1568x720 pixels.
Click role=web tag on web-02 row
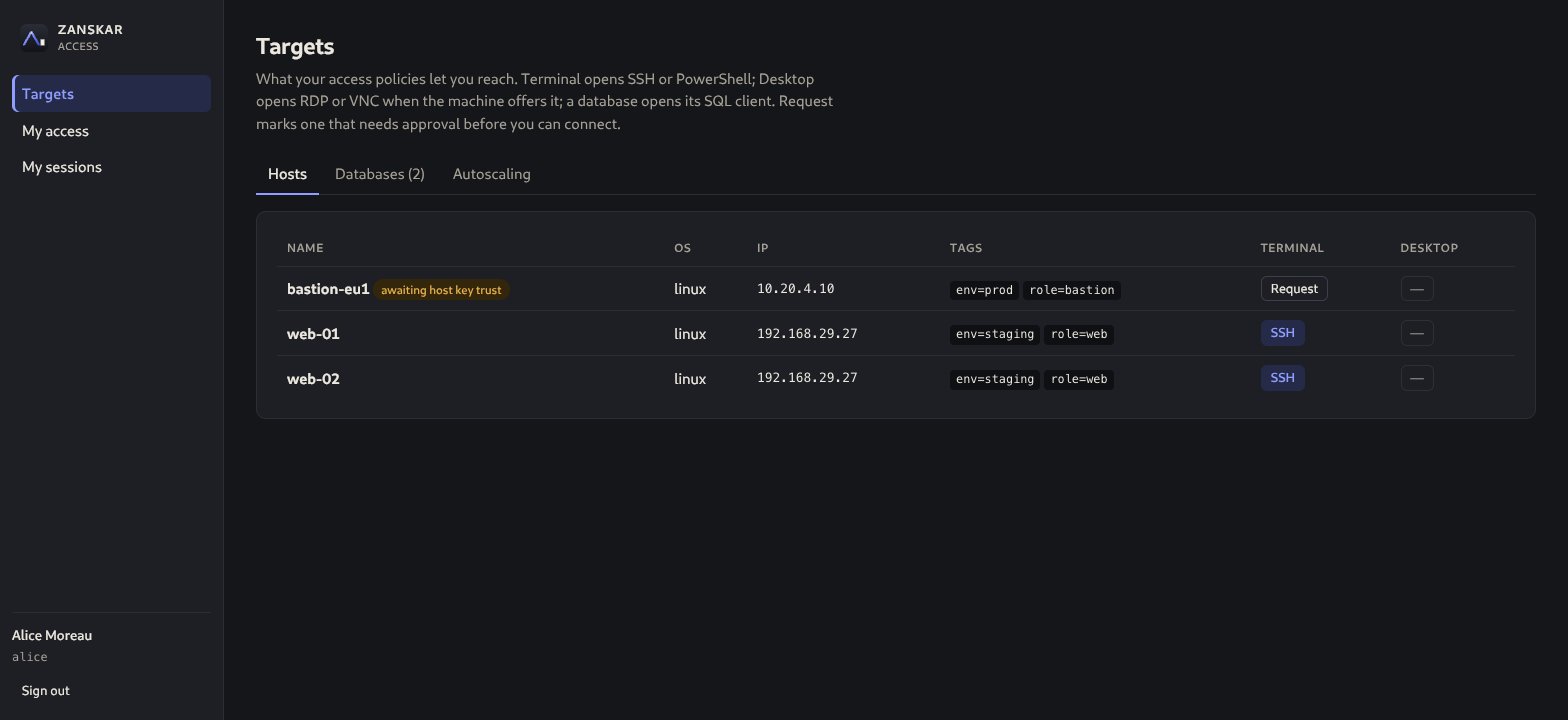pyautogui.click(x=1079, y=379)
